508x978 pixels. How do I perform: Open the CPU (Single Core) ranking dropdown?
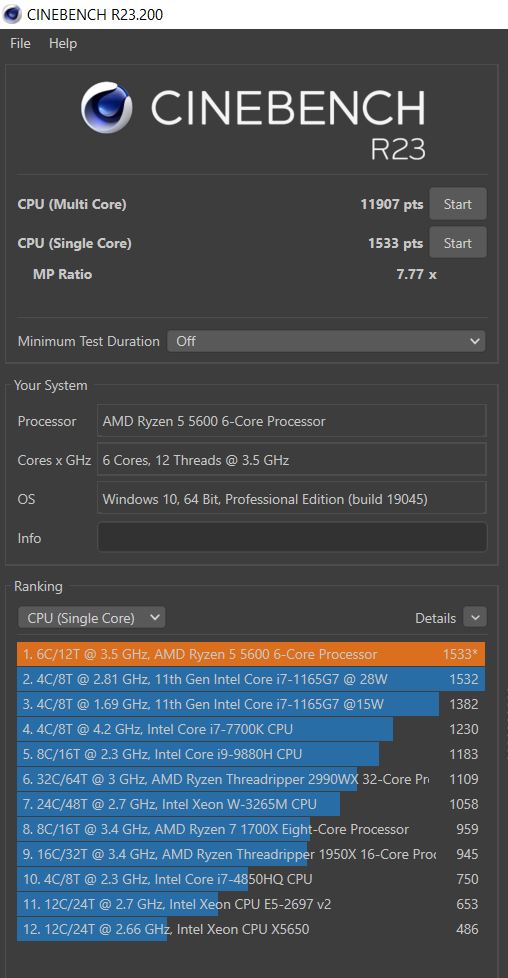tap(91, 618)
